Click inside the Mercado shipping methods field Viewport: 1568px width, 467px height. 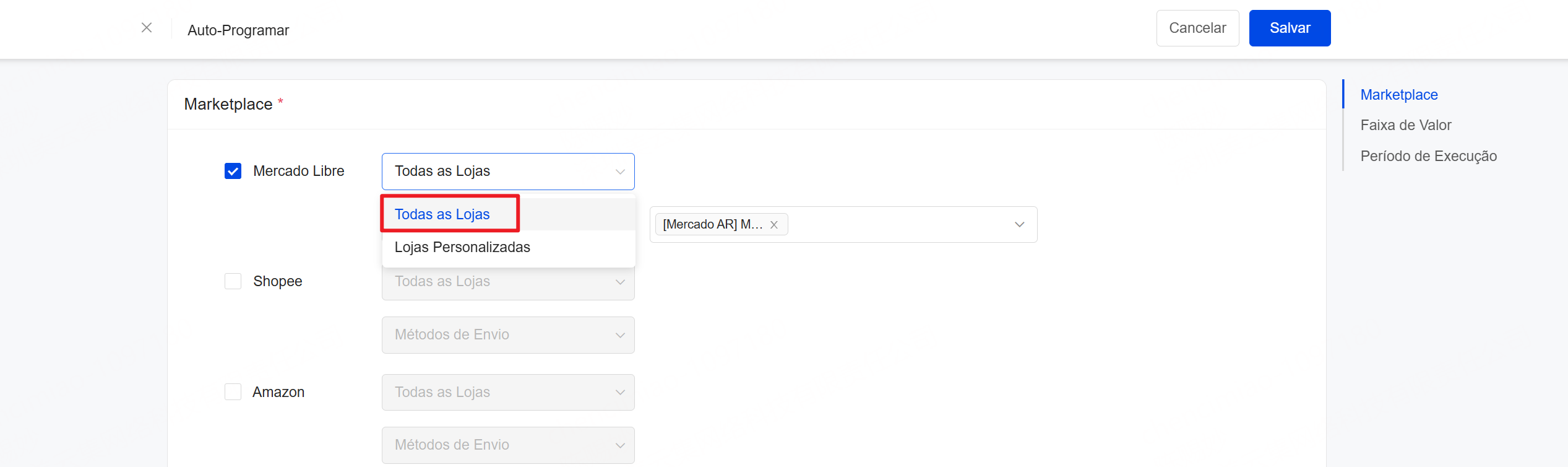[897, 224]
